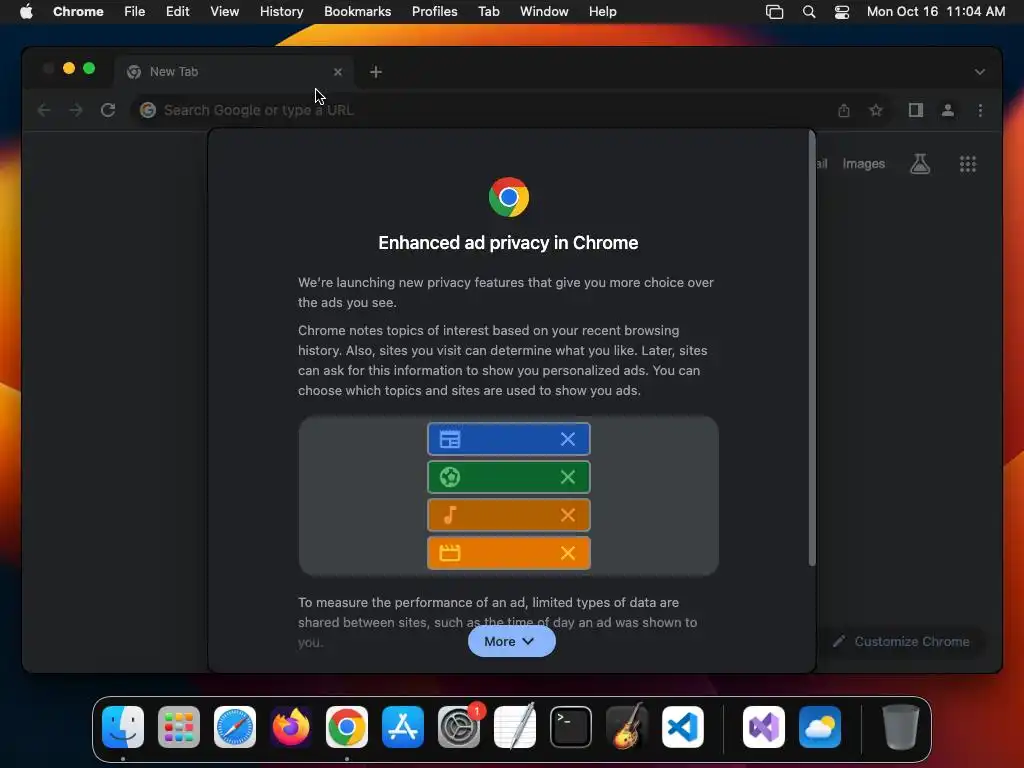Open the Window menu

point(544,12)
